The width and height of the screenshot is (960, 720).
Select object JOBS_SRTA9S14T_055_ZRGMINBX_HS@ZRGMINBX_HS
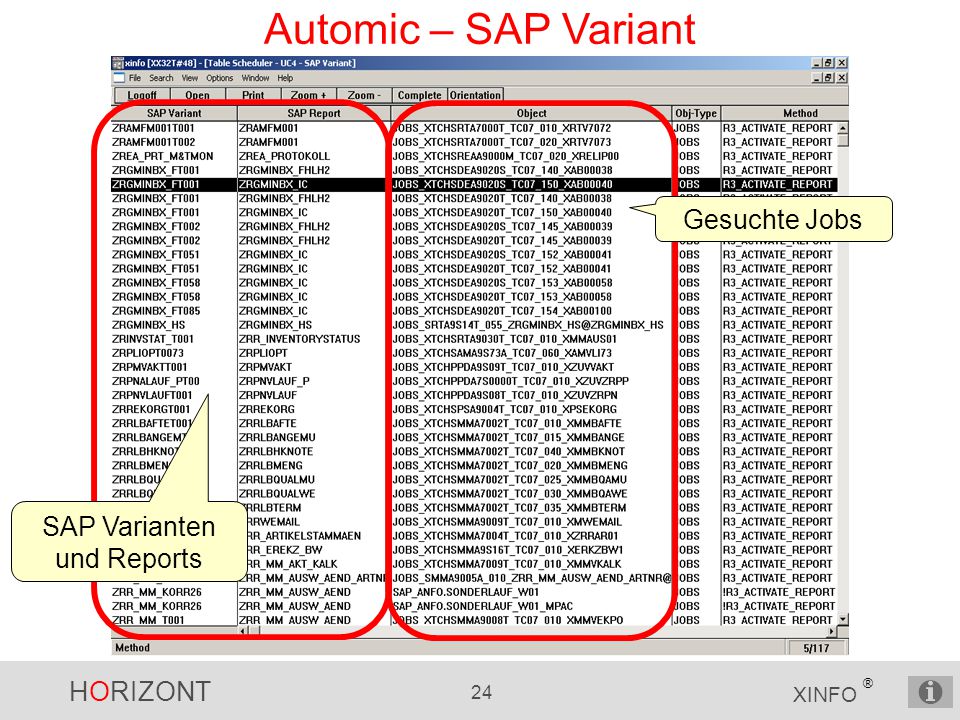tap(528, 325)
